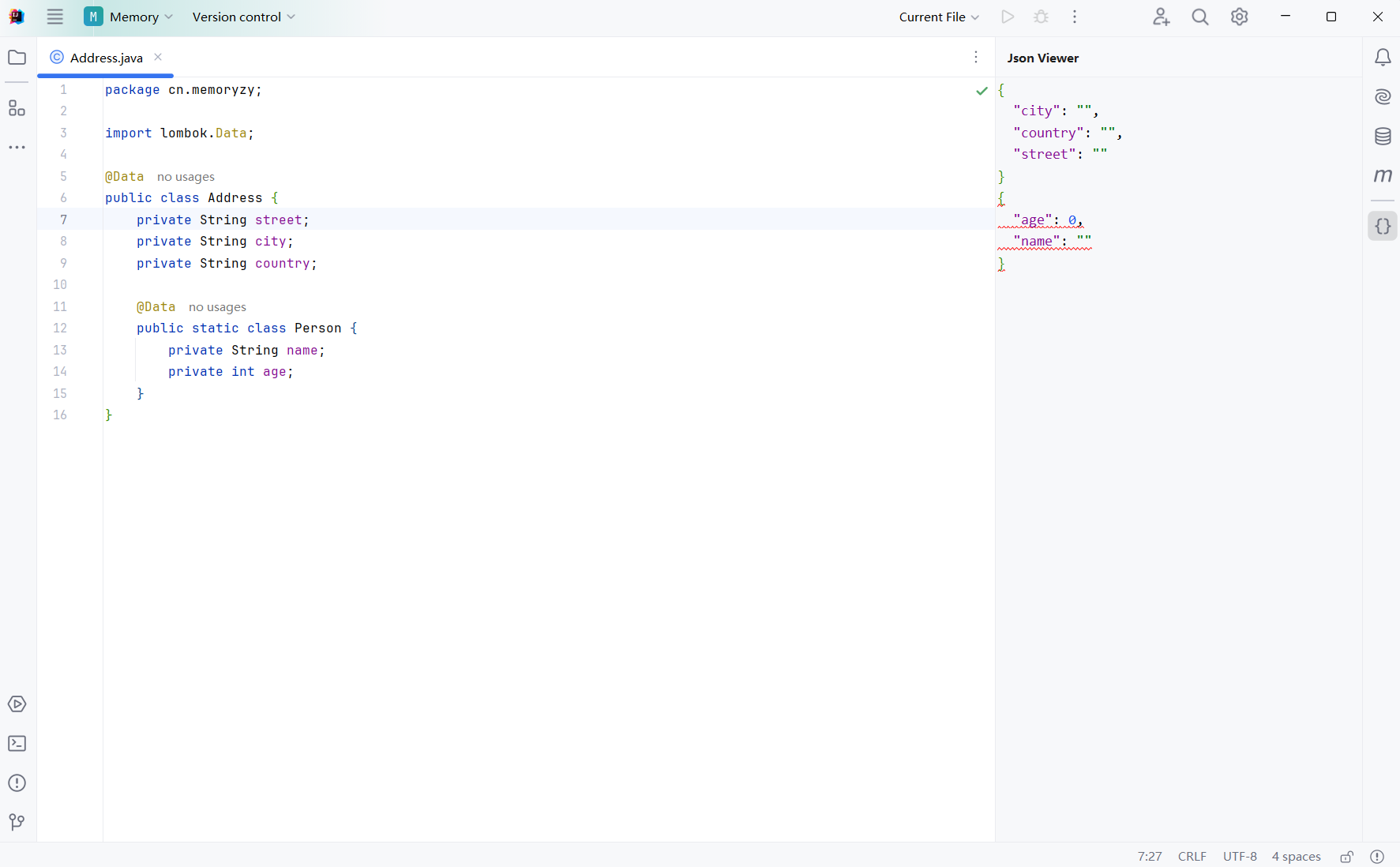This screenshot has height=867, width=1400.
Task: Click the "street" key in Json Viewer
Action: click(x=1045, y=155)
